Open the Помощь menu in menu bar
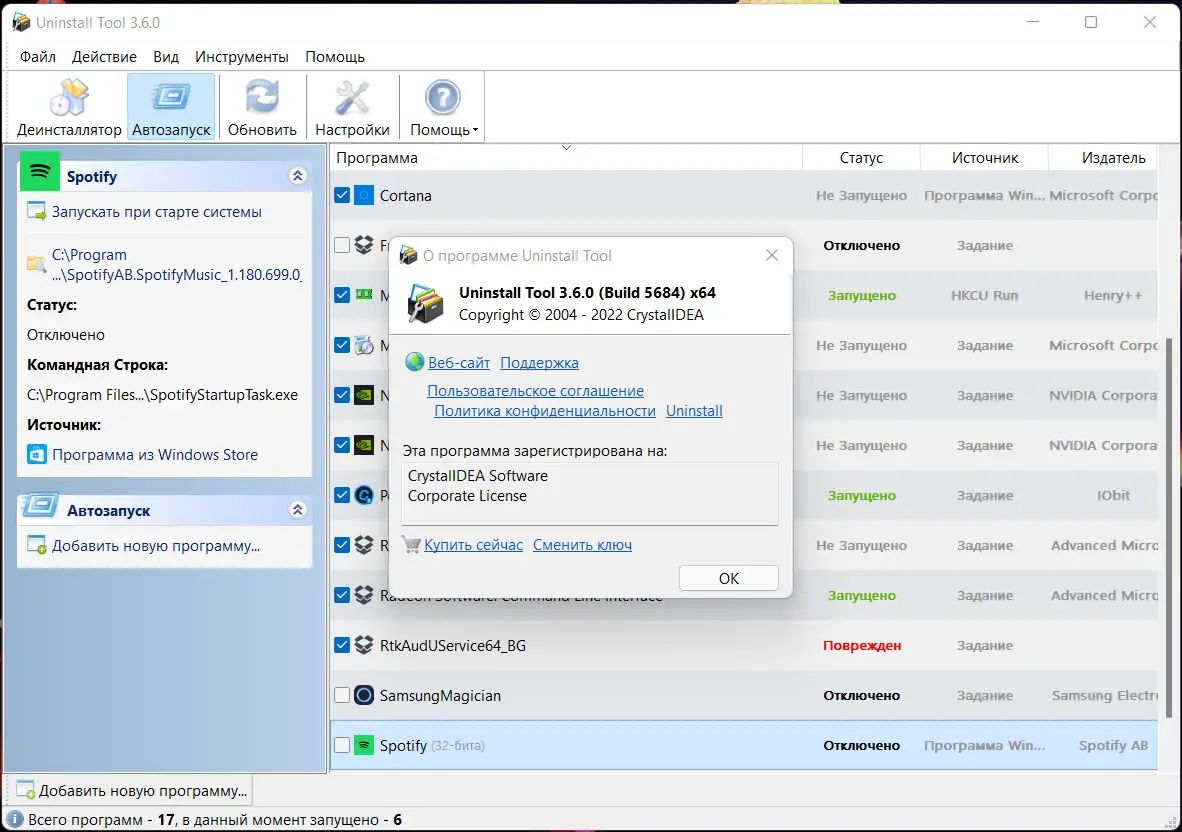Image resolution: width=1182 pixels, height=832 pixels. (x=335, y=57)
